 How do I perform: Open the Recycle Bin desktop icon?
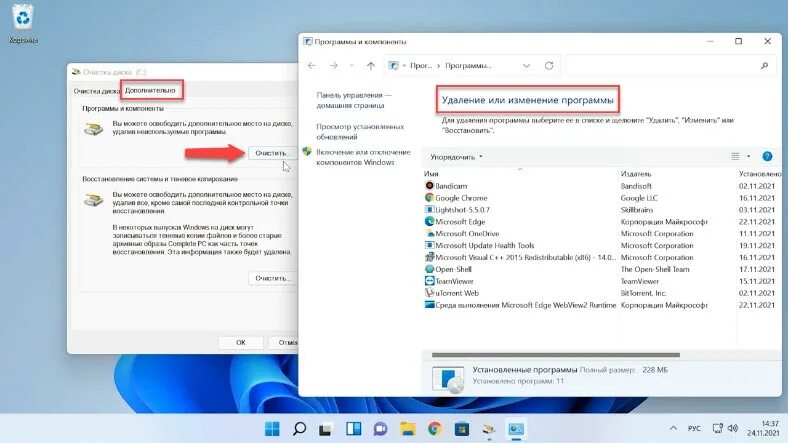pyautogui.click(x=23, y=23)
